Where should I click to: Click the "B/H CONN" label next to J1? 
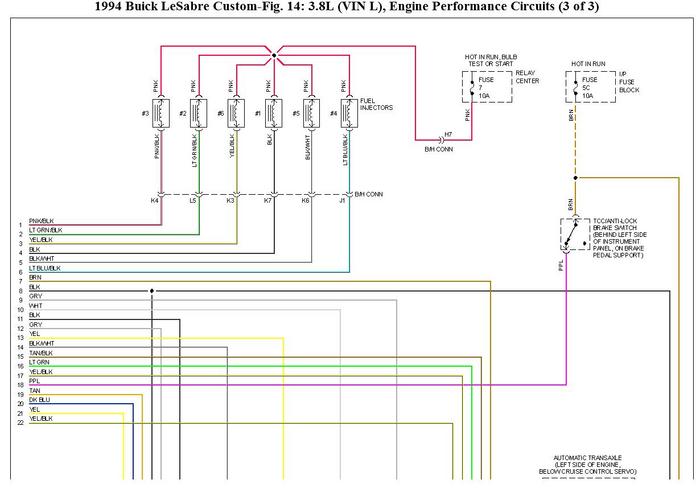368,194
